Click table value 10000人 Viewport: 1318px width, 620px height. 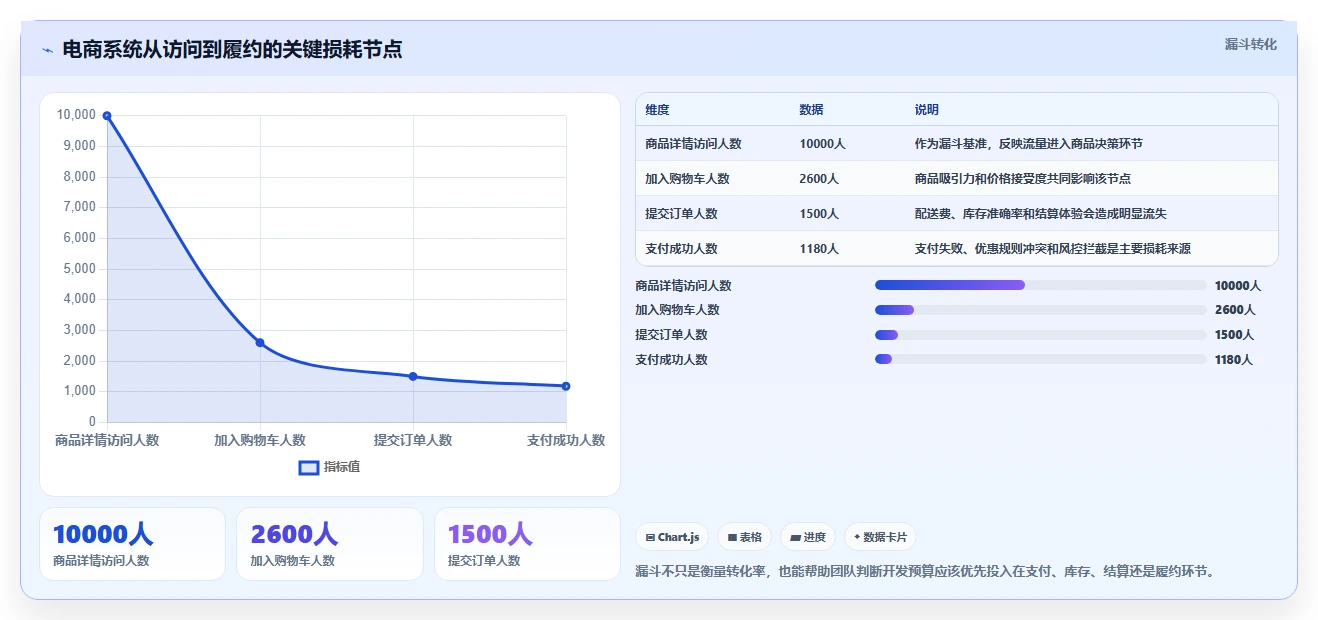[x=822, y=144]
